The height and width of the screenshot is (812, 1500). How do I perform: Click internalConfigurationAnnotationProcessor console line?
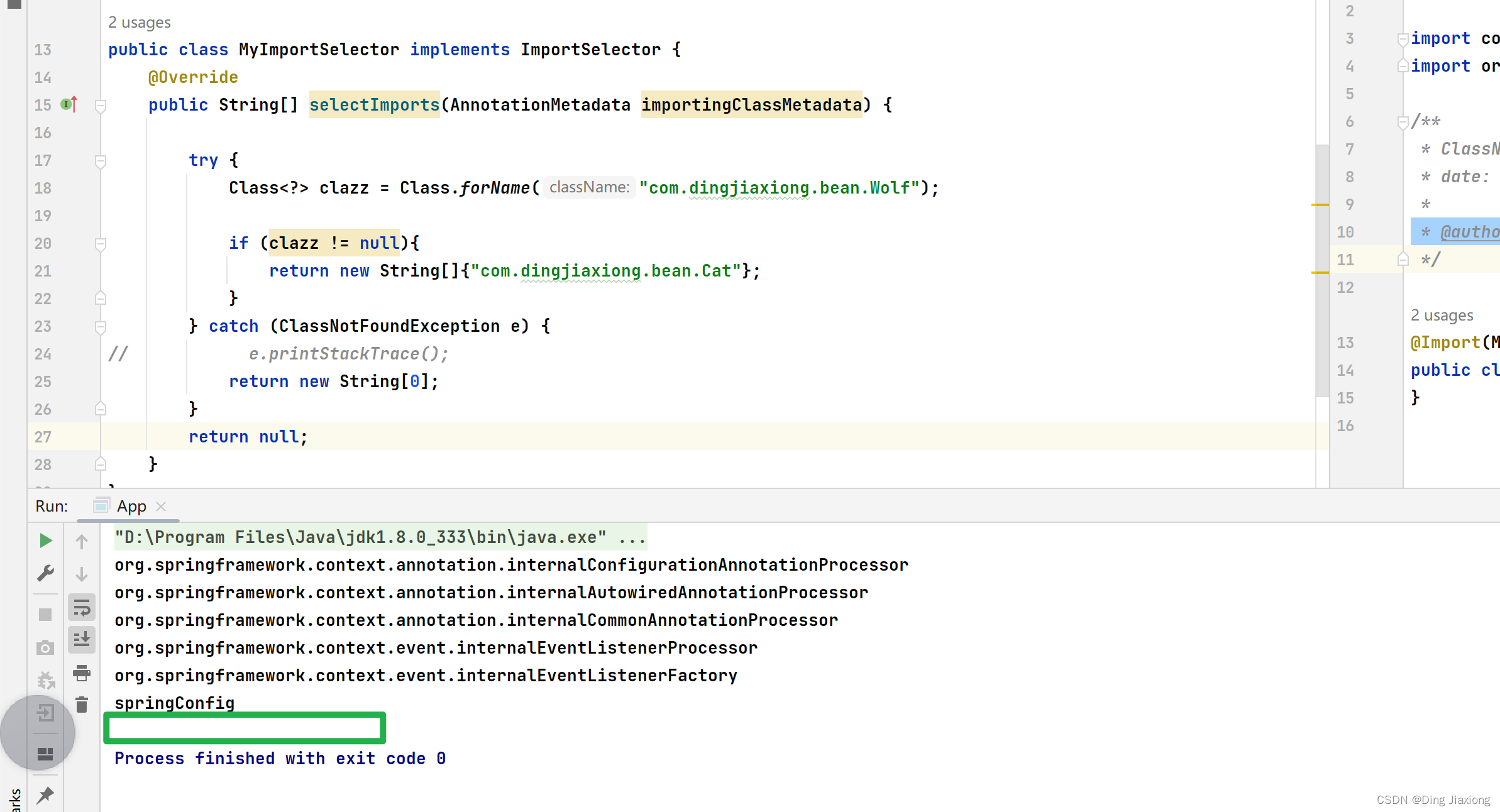click(x=511, y=564)
